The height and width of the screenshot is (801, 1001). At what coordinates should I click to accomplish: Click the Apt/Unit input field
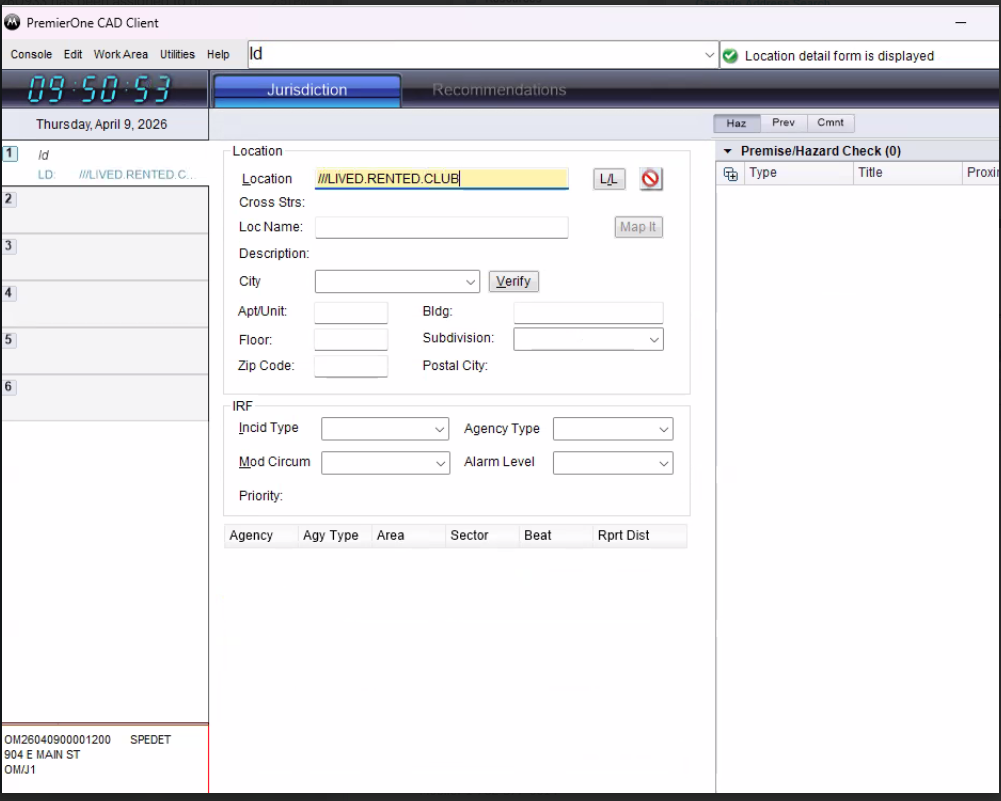pyautogui.click(x=350, y=312)
